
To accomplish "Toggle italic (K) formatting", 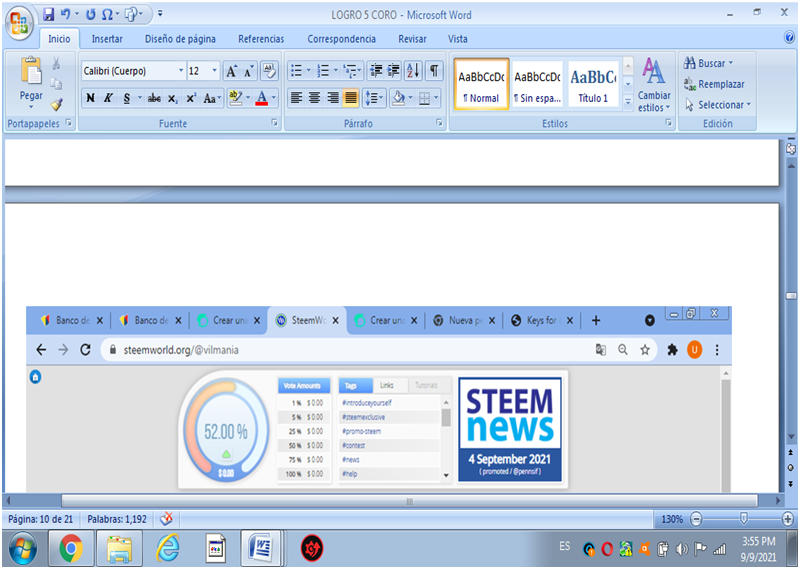I will click(108, 98).
